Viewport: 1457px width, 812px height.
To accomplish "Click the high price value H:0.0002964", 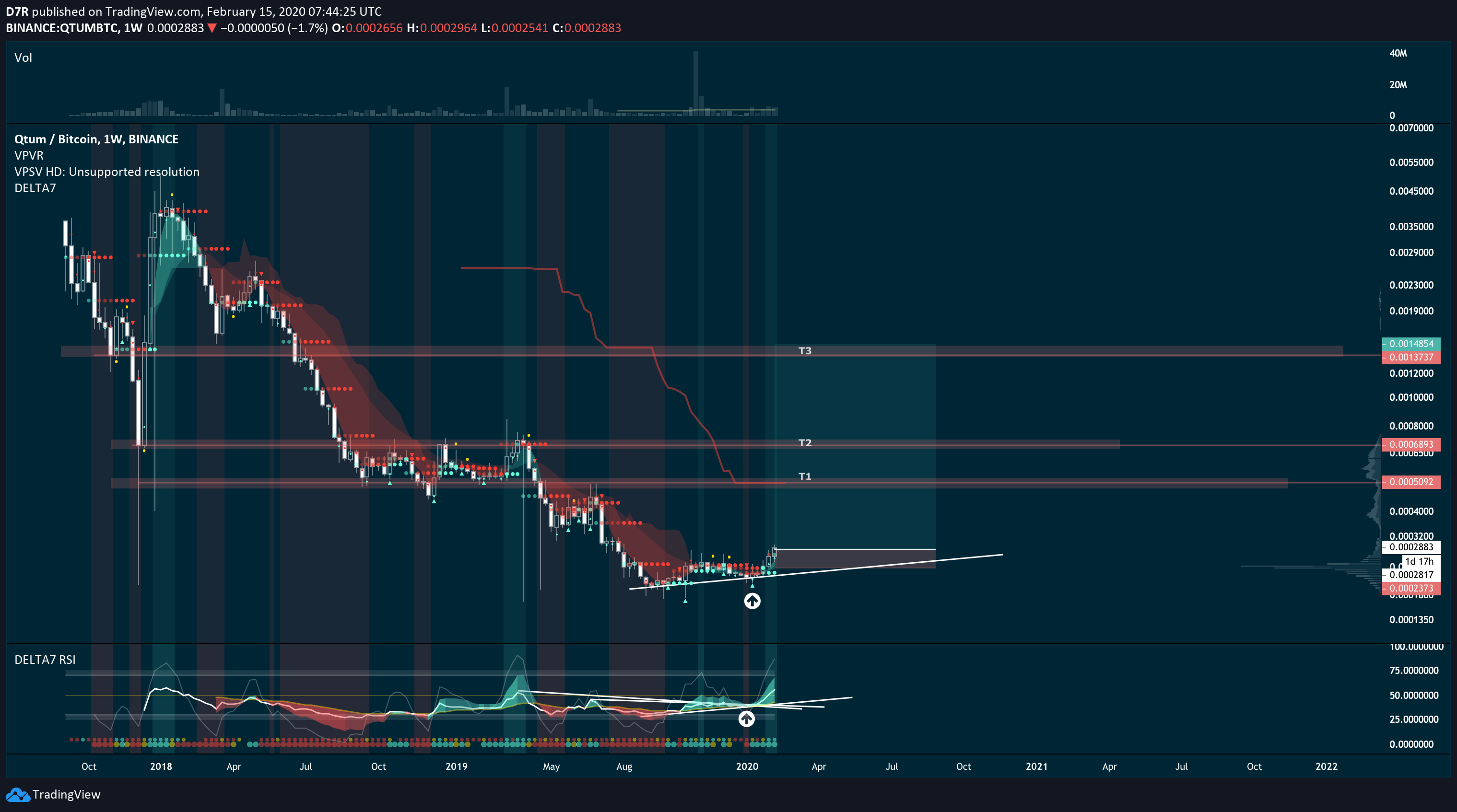I will pos(442,28).
